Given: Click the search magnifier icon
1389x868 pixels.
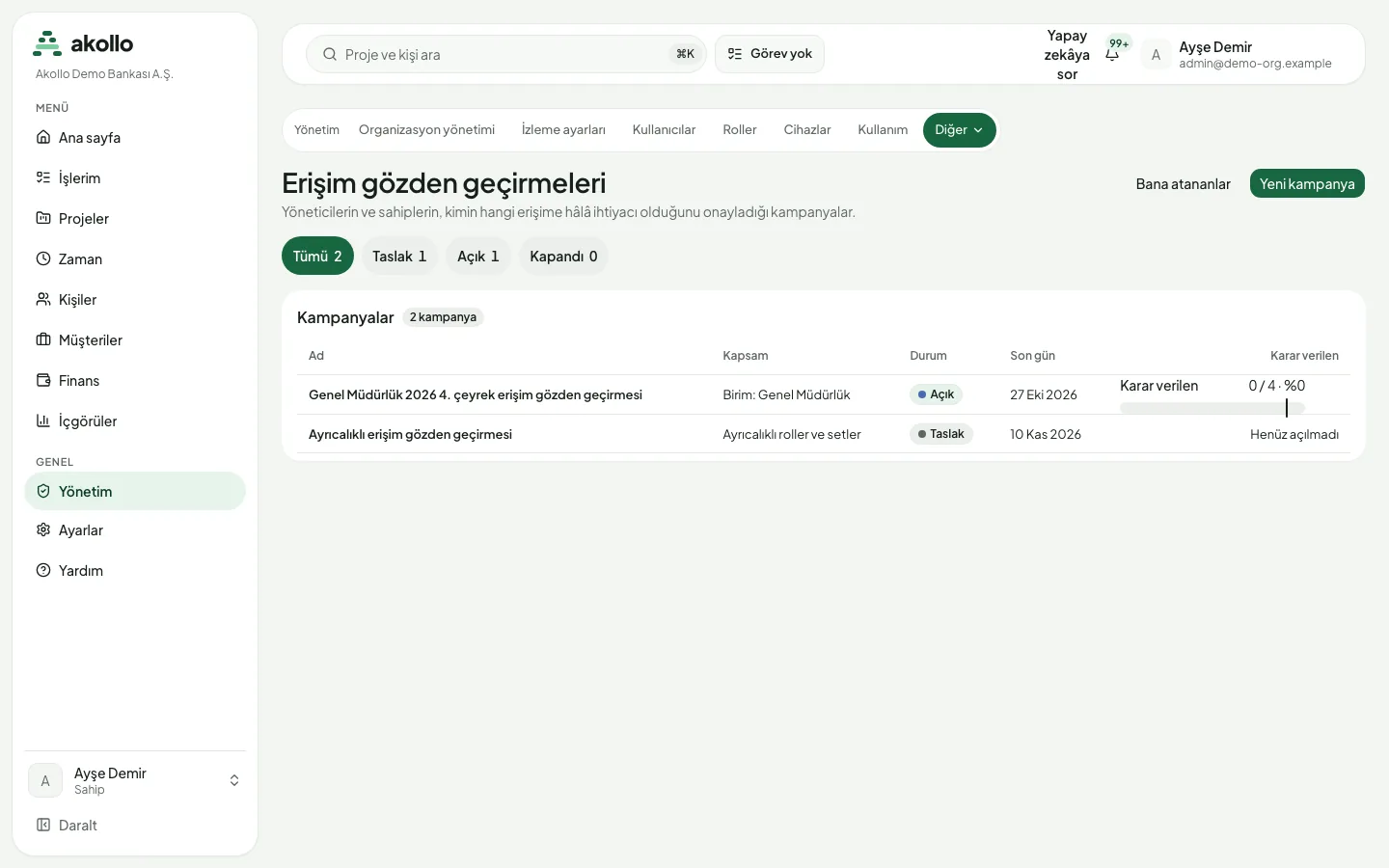Looking at the screenshot, I should [x=330, y=54].
